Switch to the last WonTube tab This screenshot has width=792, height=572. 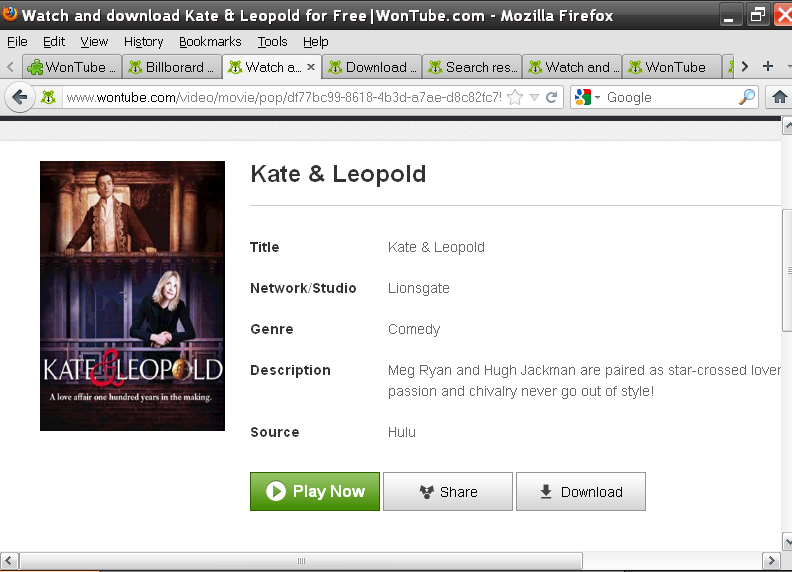tap(672, 67)
